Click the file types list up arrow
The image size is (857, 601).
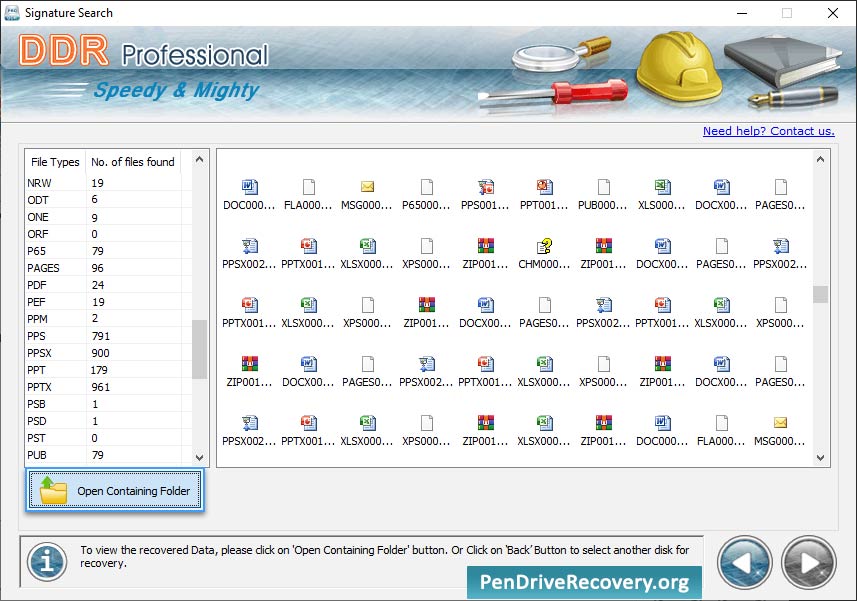click(199, 160)
